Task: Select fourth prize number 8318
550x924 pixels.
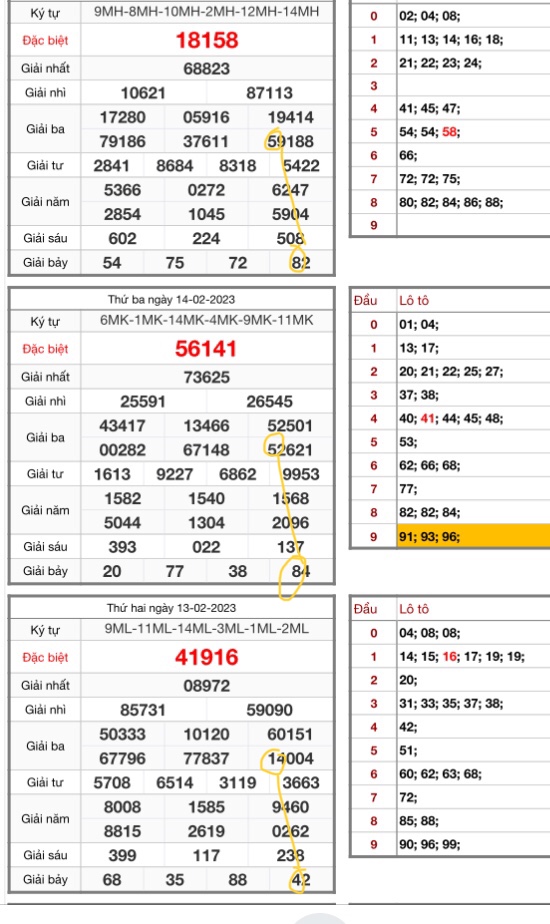Action: pyautogui.click(x=238, y=166)
